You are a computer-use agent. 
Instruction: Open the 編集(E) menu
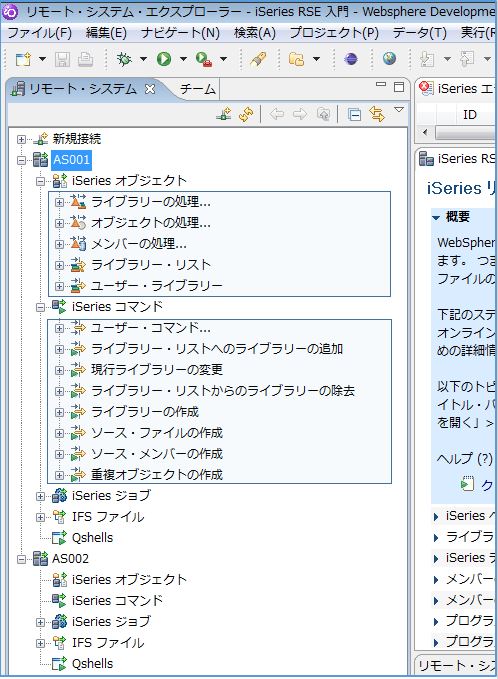[x=106, y=32]
